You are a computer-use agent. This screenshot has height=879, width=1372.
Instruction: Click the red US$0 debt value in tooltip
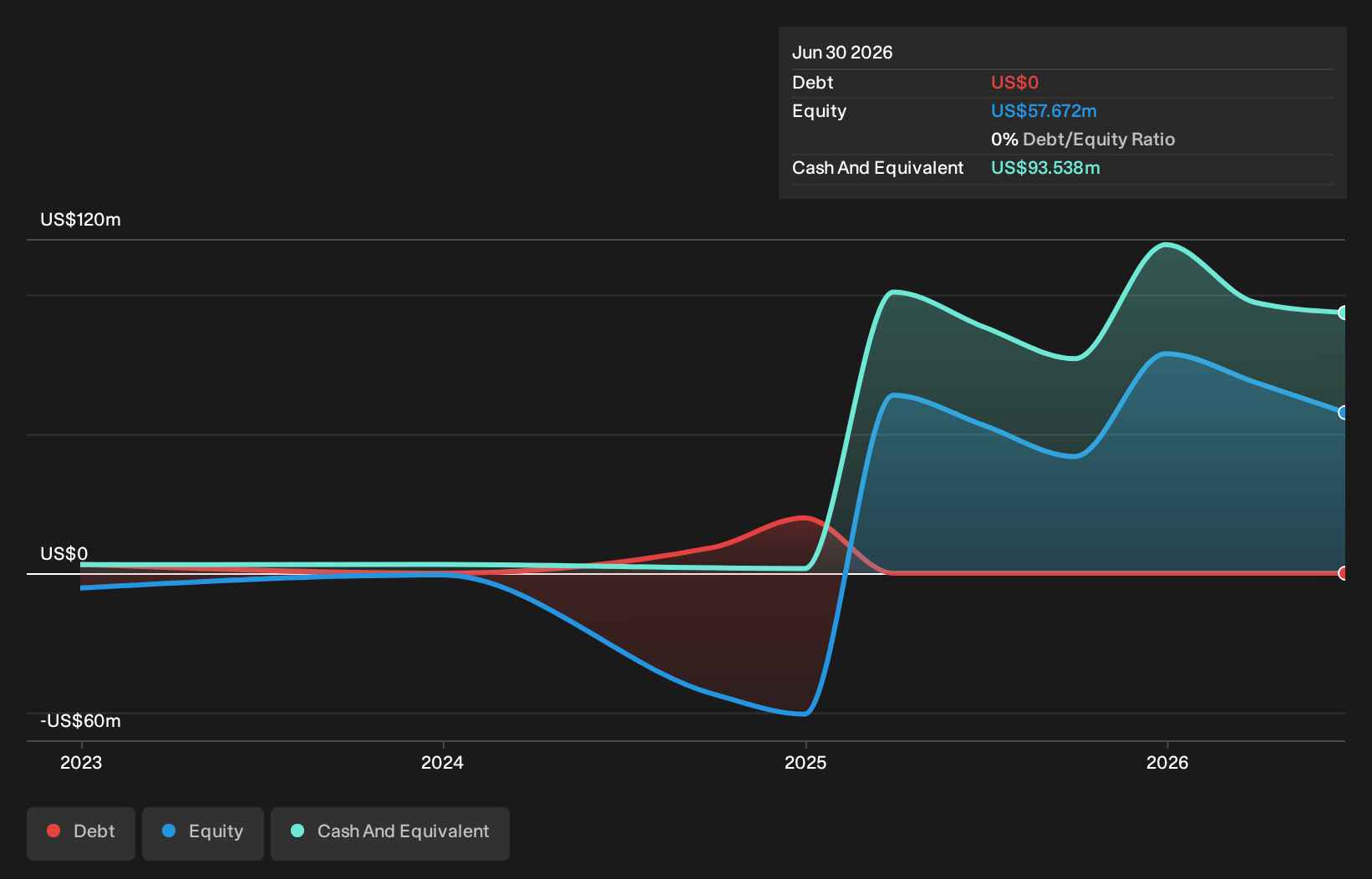click(1014, 83)
